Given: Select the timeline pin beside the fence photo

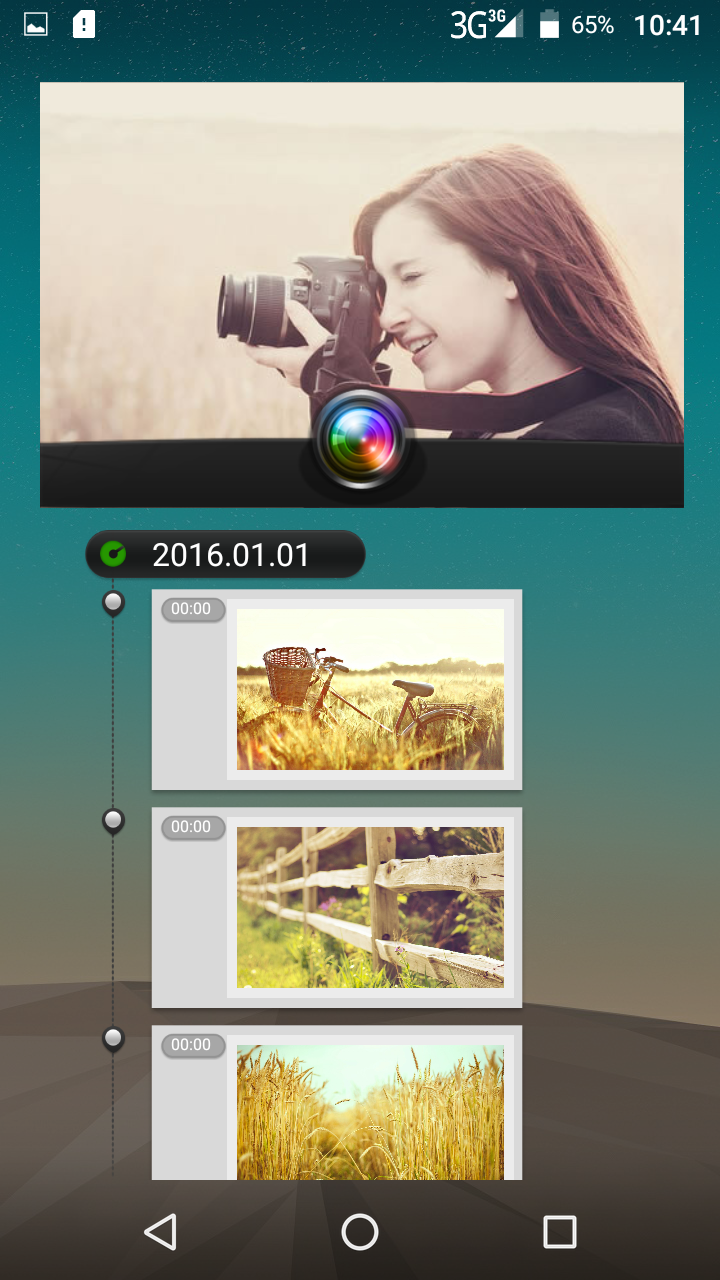Looking at the screenshot, I should pos(114,821).
